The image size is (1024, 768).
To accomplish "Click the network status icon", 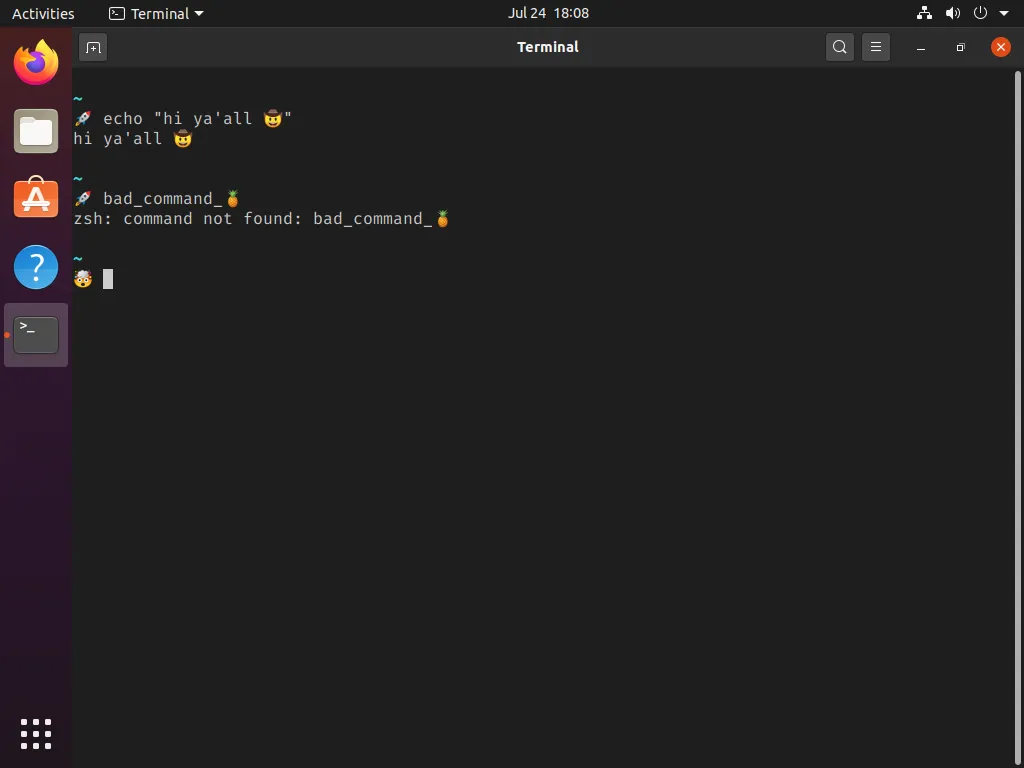I will point(924,14).
